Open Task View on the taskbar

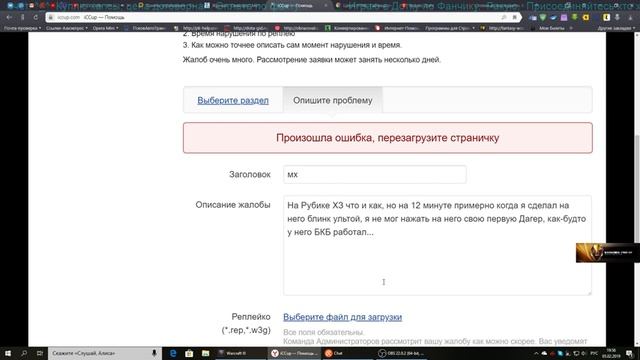coord(40,353)
